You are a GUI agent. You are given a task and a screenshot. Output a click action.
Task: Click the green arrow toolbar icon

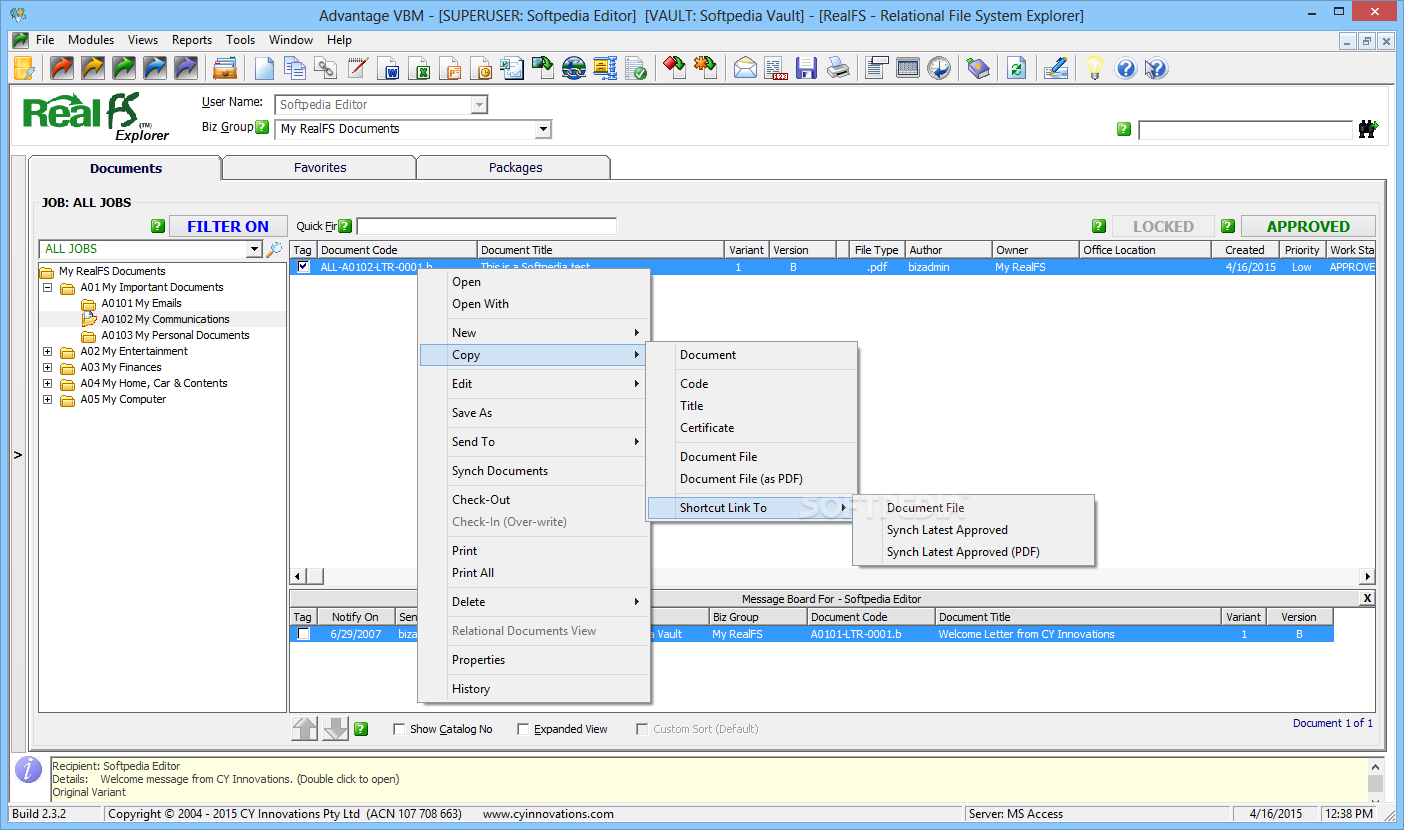(124, 68)
